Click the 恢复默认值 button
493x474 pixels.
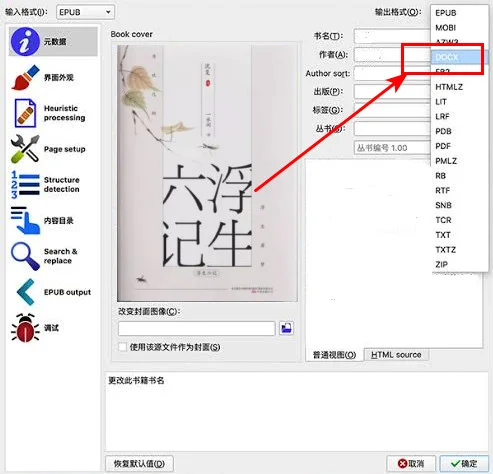point(139,464)
